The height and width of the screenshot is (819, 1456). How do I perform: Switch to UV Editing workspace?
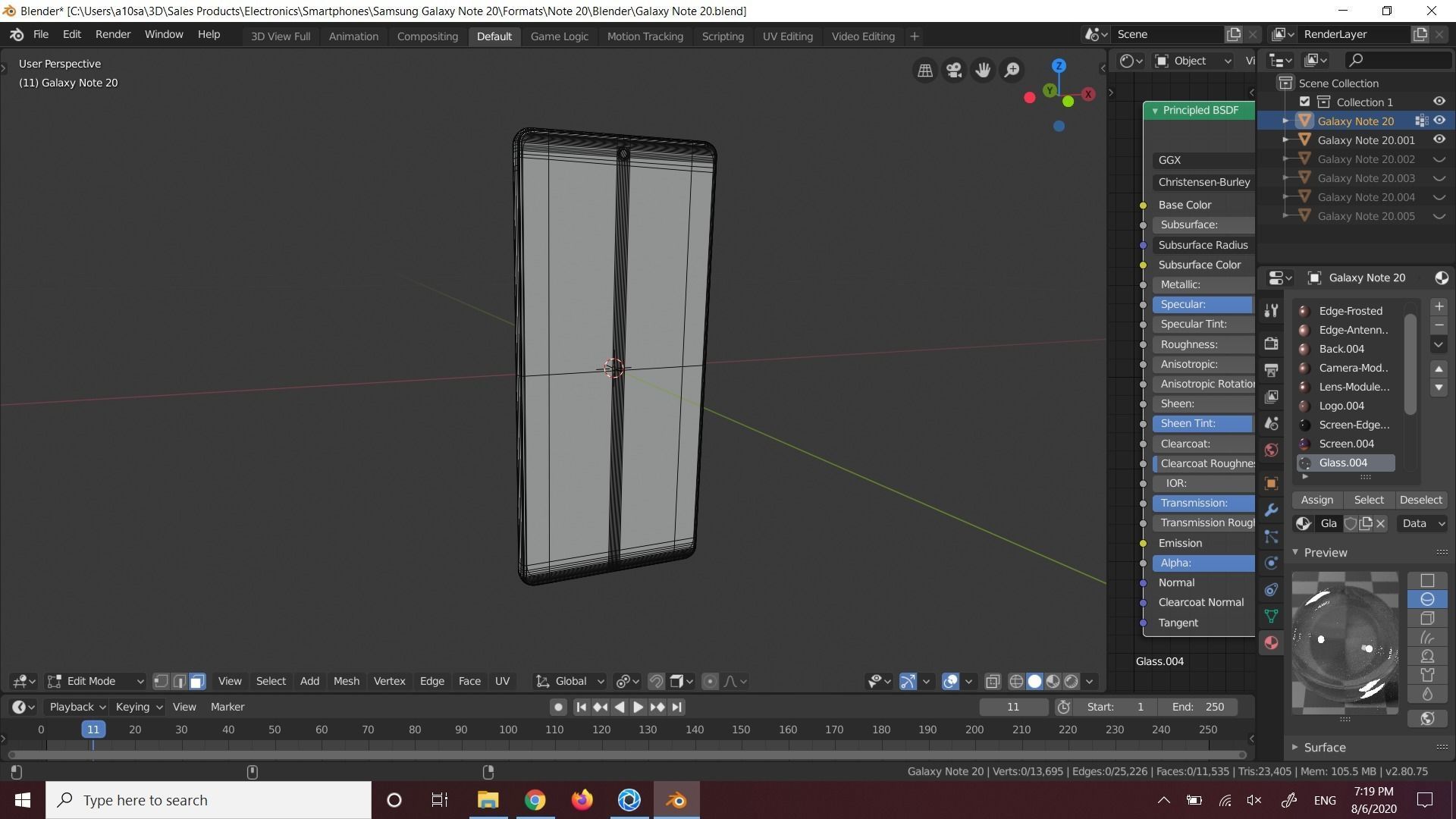(x=787, y=36)
